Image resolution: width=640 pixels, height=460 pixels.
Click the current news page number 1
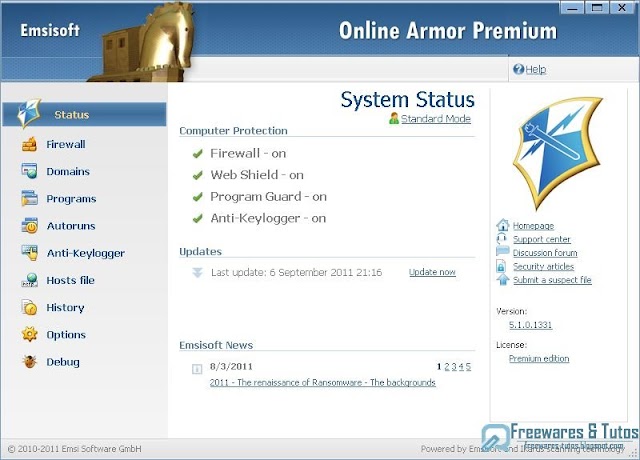[439, 367]
